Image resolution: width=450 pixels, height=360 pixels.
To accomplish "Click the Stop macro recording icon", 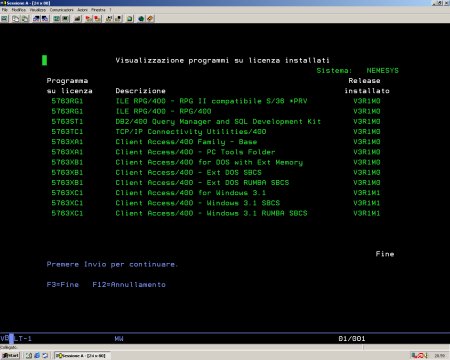I will tap(97, 19).
